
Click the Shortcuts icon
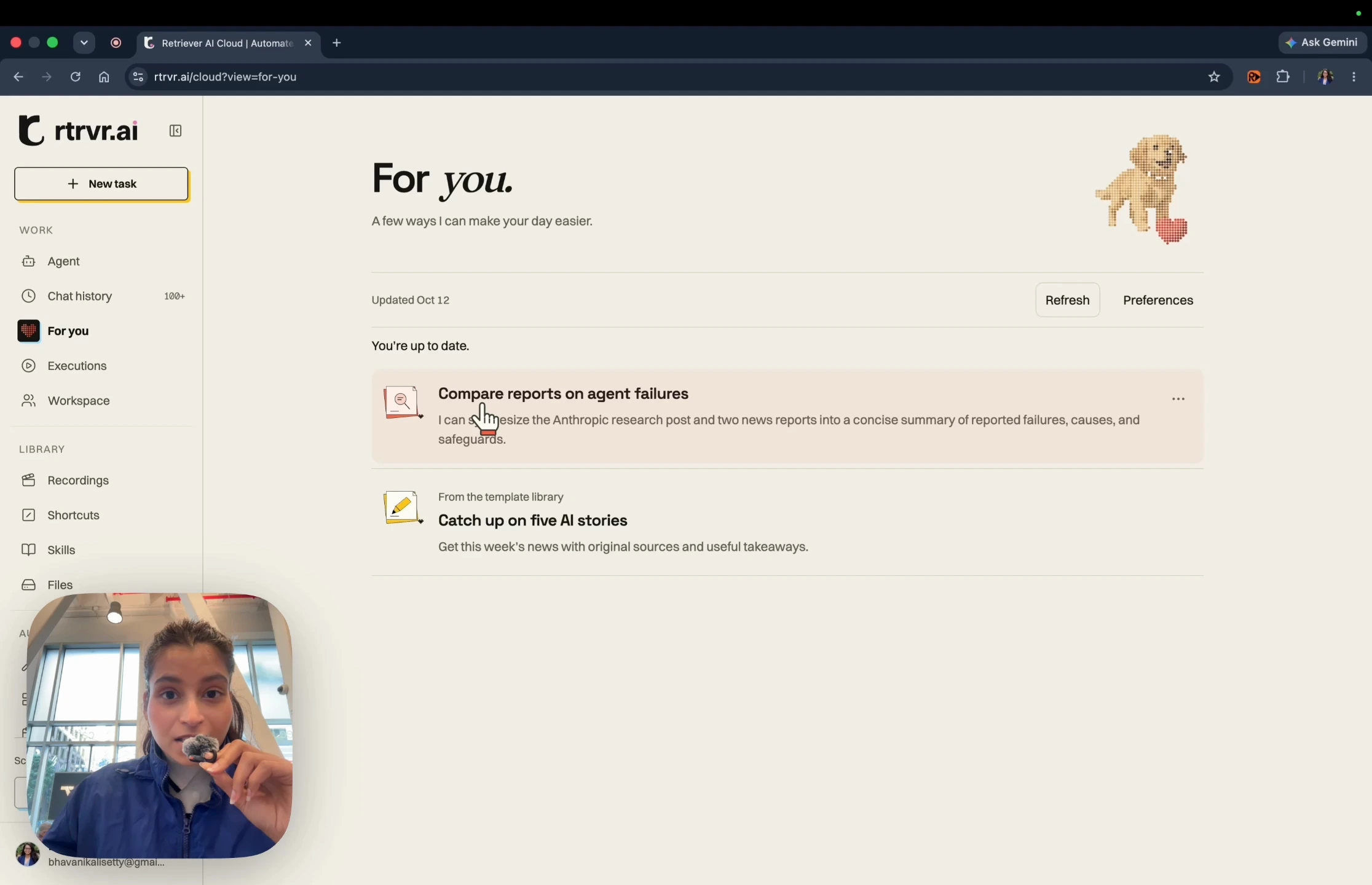(28, 515)
